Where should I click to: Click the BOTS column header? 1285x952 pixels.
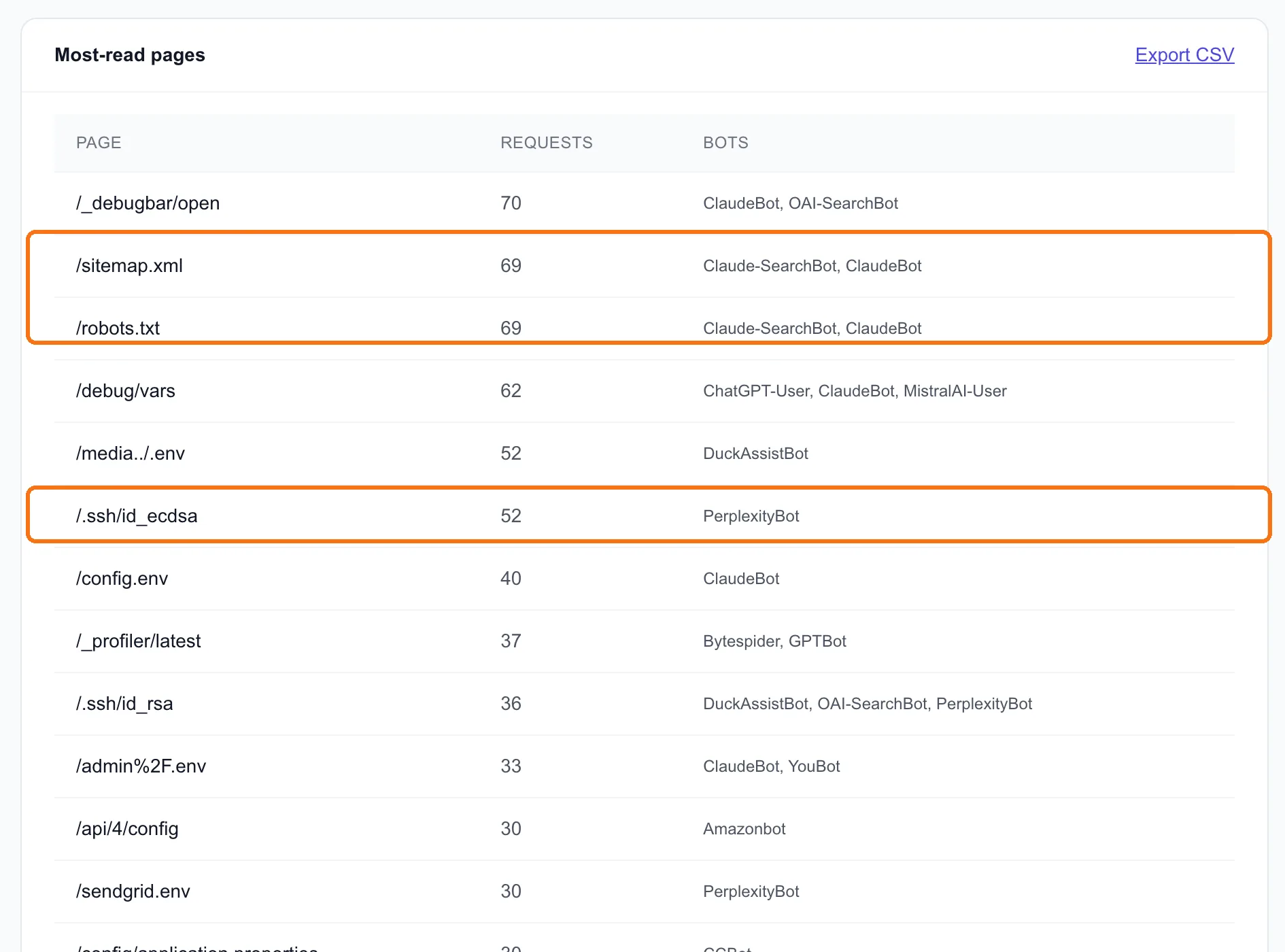point(725,143)
